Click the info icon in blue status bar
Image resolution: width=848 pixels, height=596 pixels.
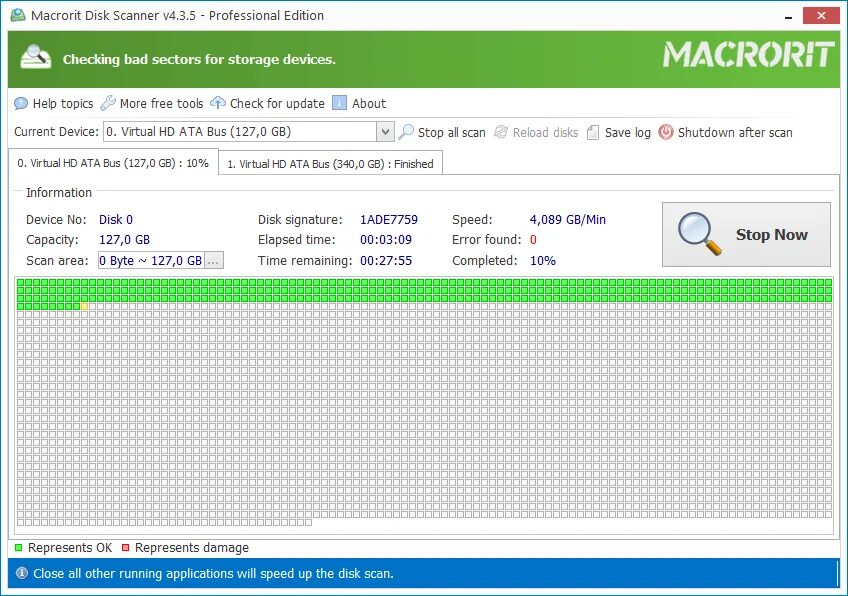(22, 573)
